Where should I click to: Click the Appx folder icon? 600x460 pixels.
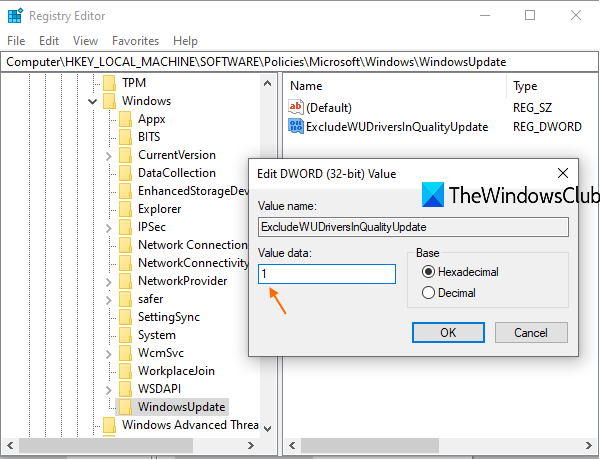pos(125,119)
